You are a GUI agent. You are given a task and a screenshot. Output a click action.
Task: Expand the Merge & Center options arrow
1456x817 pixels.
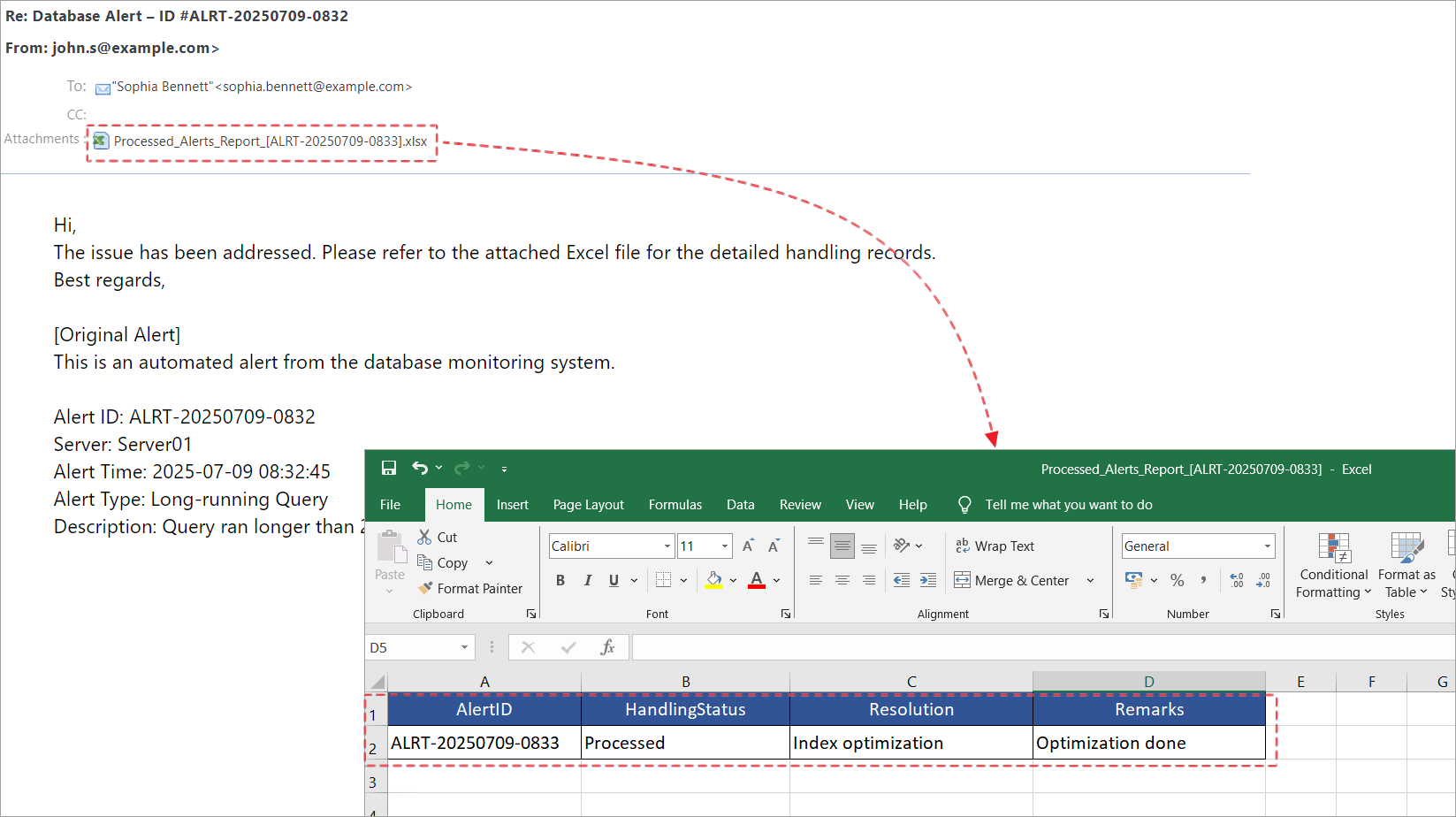tap(1090, 580)
